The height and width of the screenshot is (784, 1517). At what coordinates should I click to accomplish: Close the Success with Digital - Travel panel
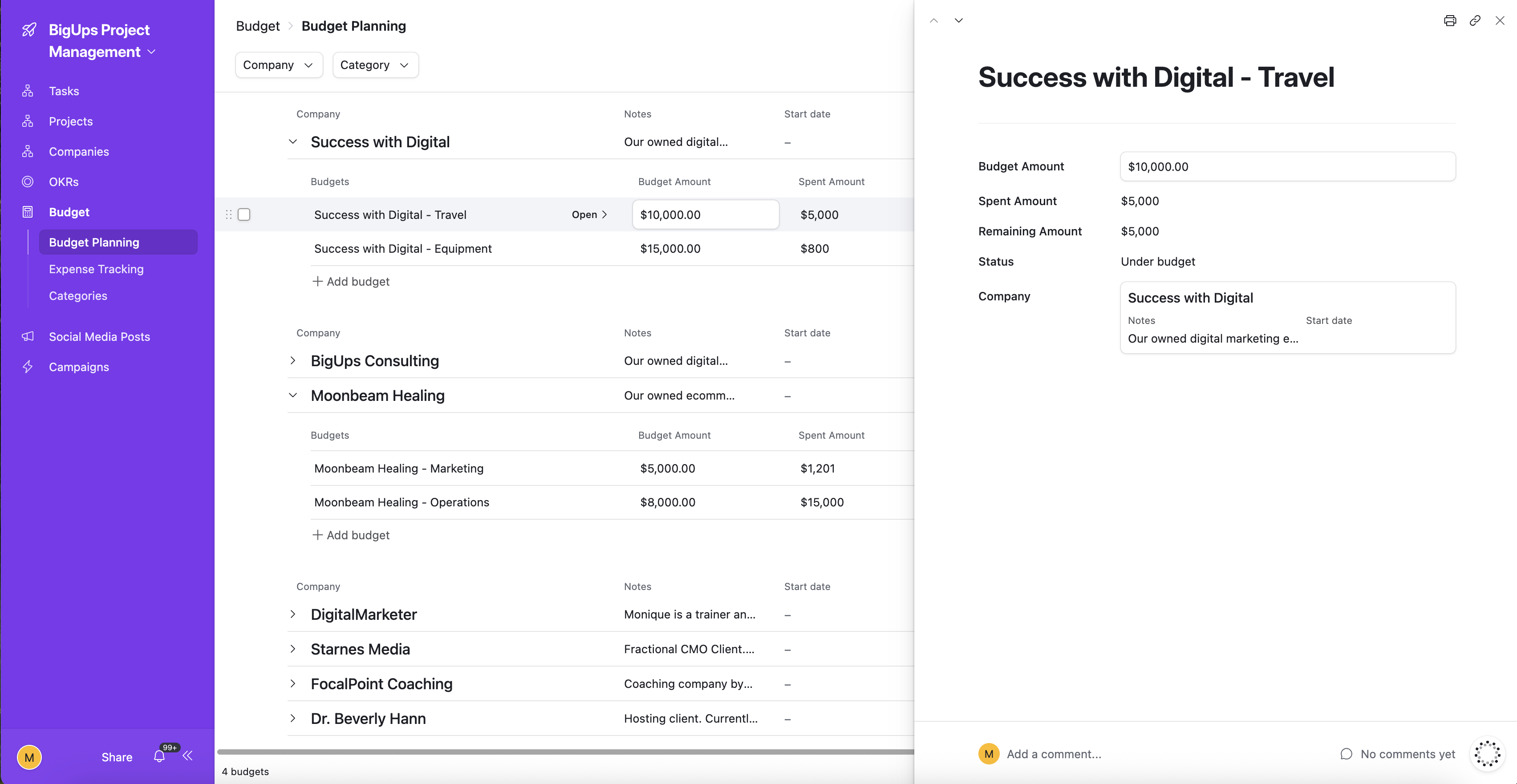(x=1500, y=20)
